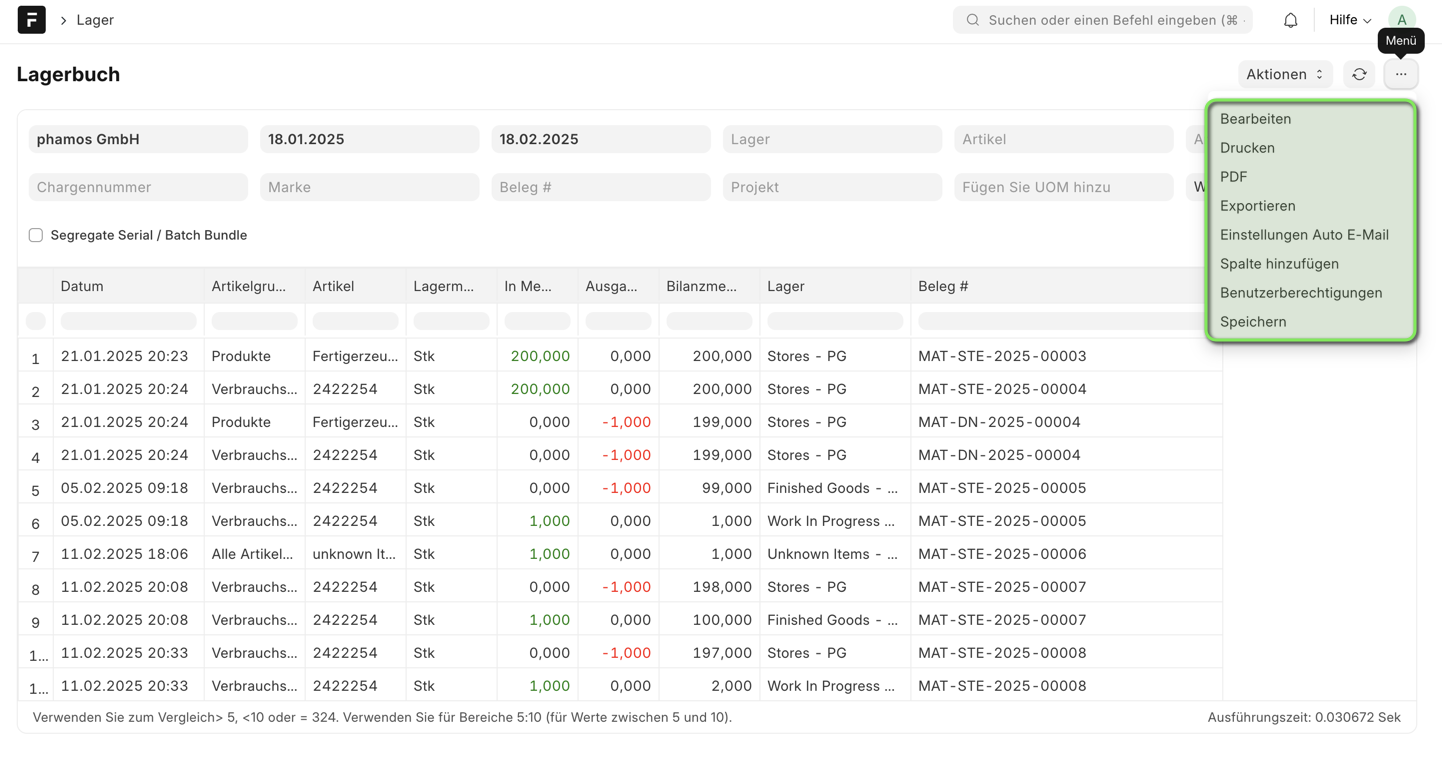Open the Projekt filter field

pyautogui.click(x=832, y=187)
